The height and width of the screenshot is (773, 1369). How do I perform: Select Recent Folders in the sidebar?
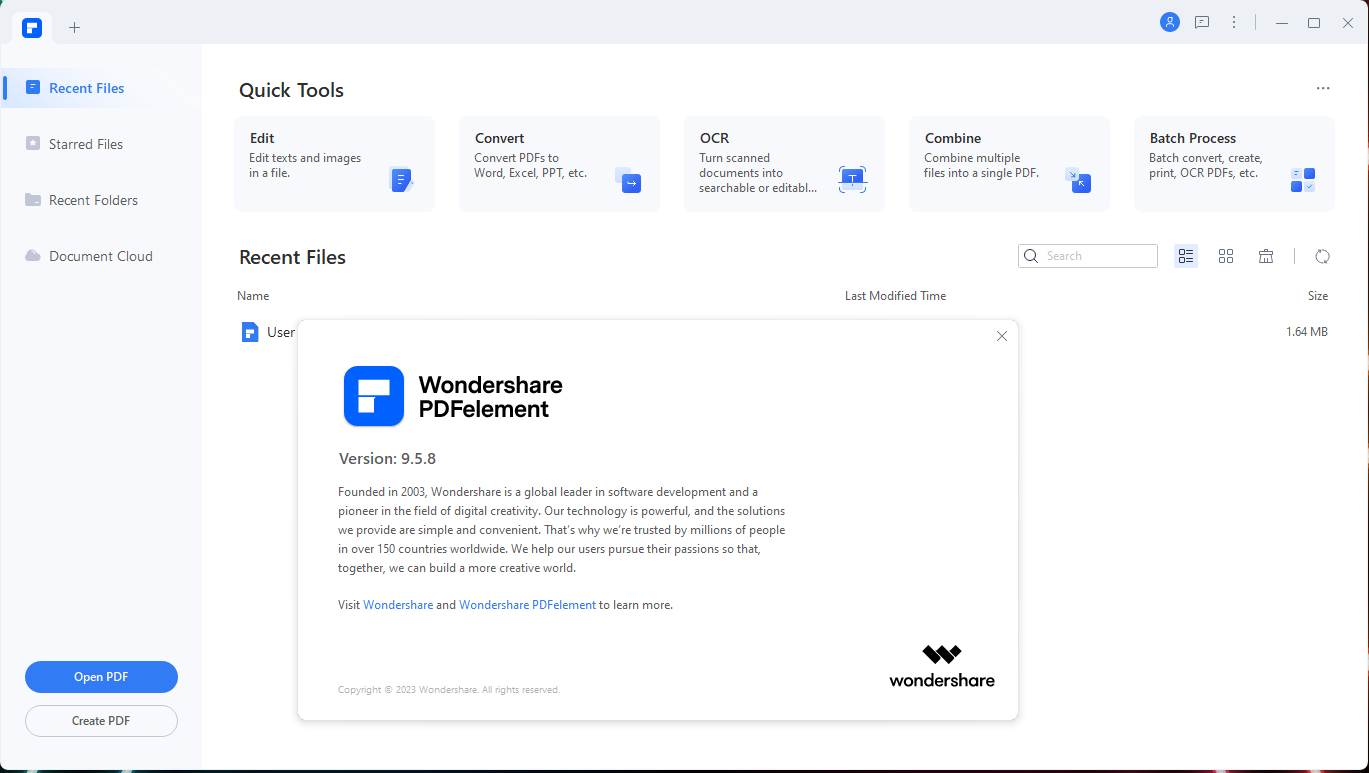click(x=101, y=200)
